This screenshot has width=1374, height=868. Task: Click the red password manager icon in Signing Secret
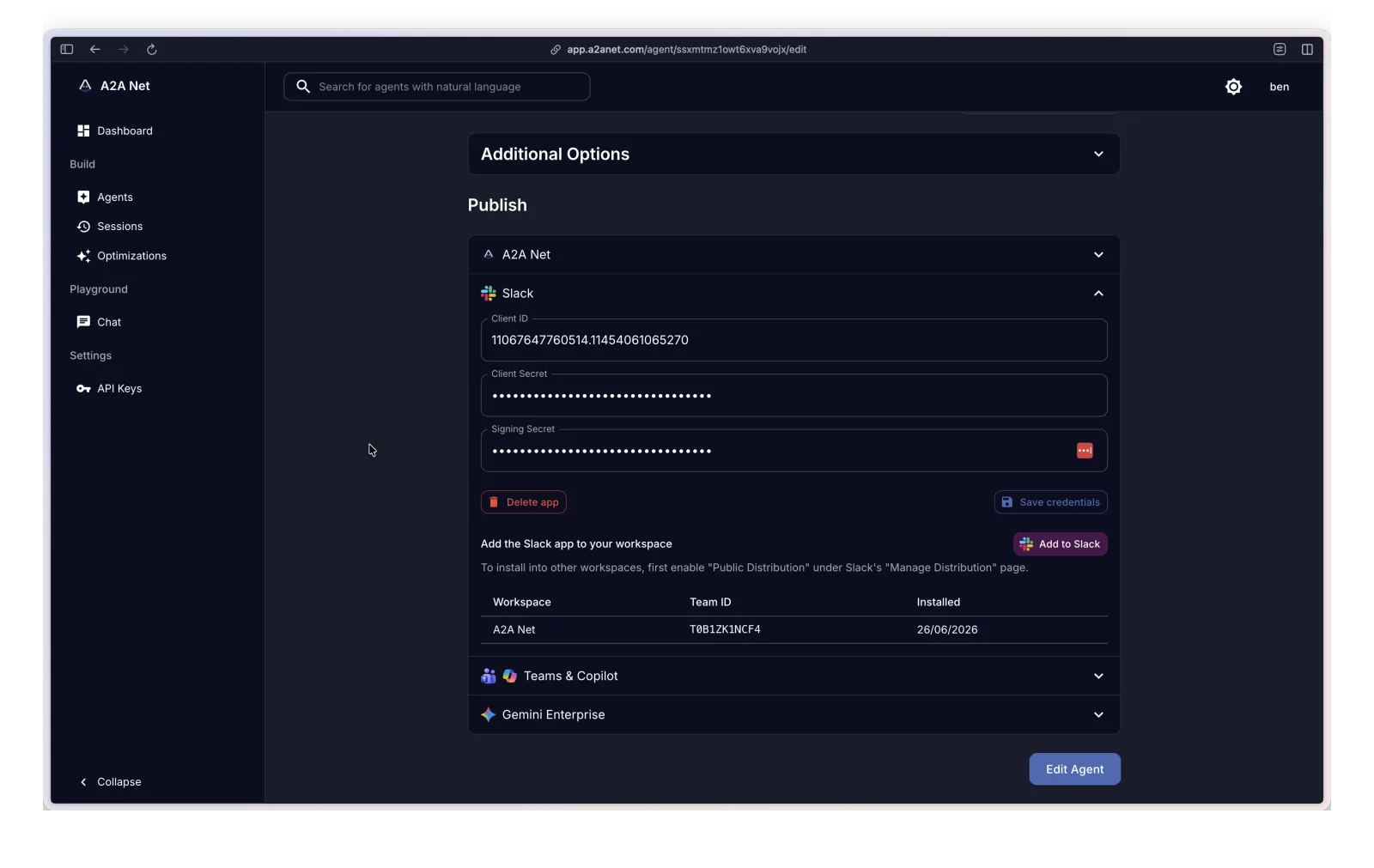coord(1085,451)
